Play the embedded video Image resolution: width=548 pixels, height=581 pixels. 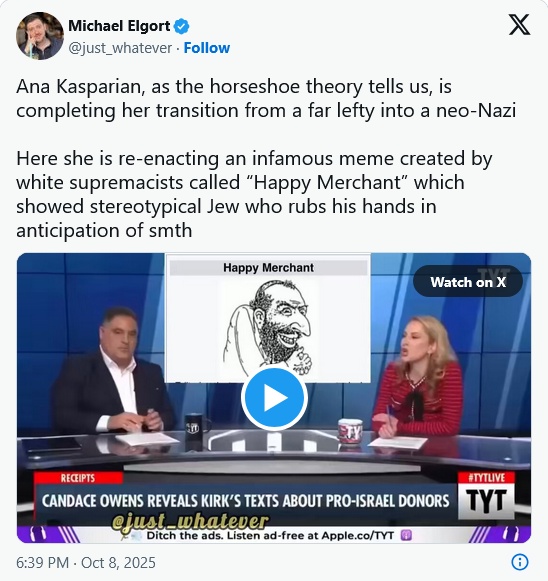pos(274,398)
